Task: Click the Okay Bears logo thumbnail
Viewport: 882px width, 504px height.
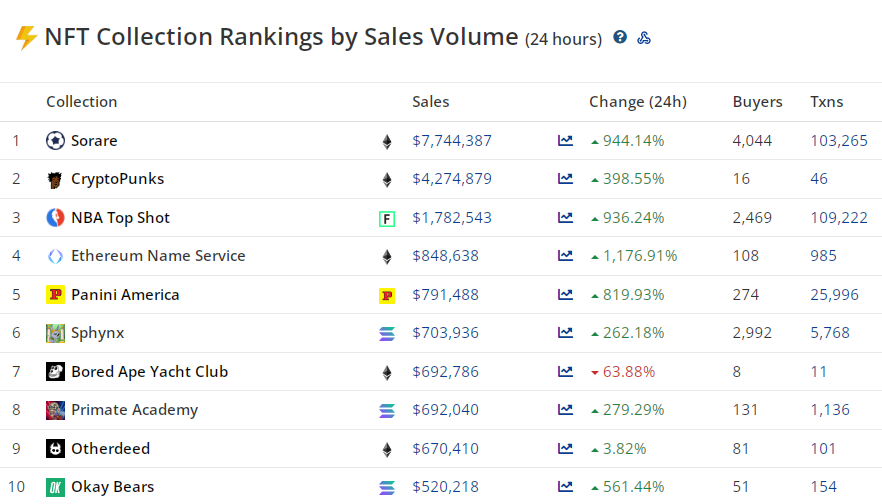Action: click(56, 487)
